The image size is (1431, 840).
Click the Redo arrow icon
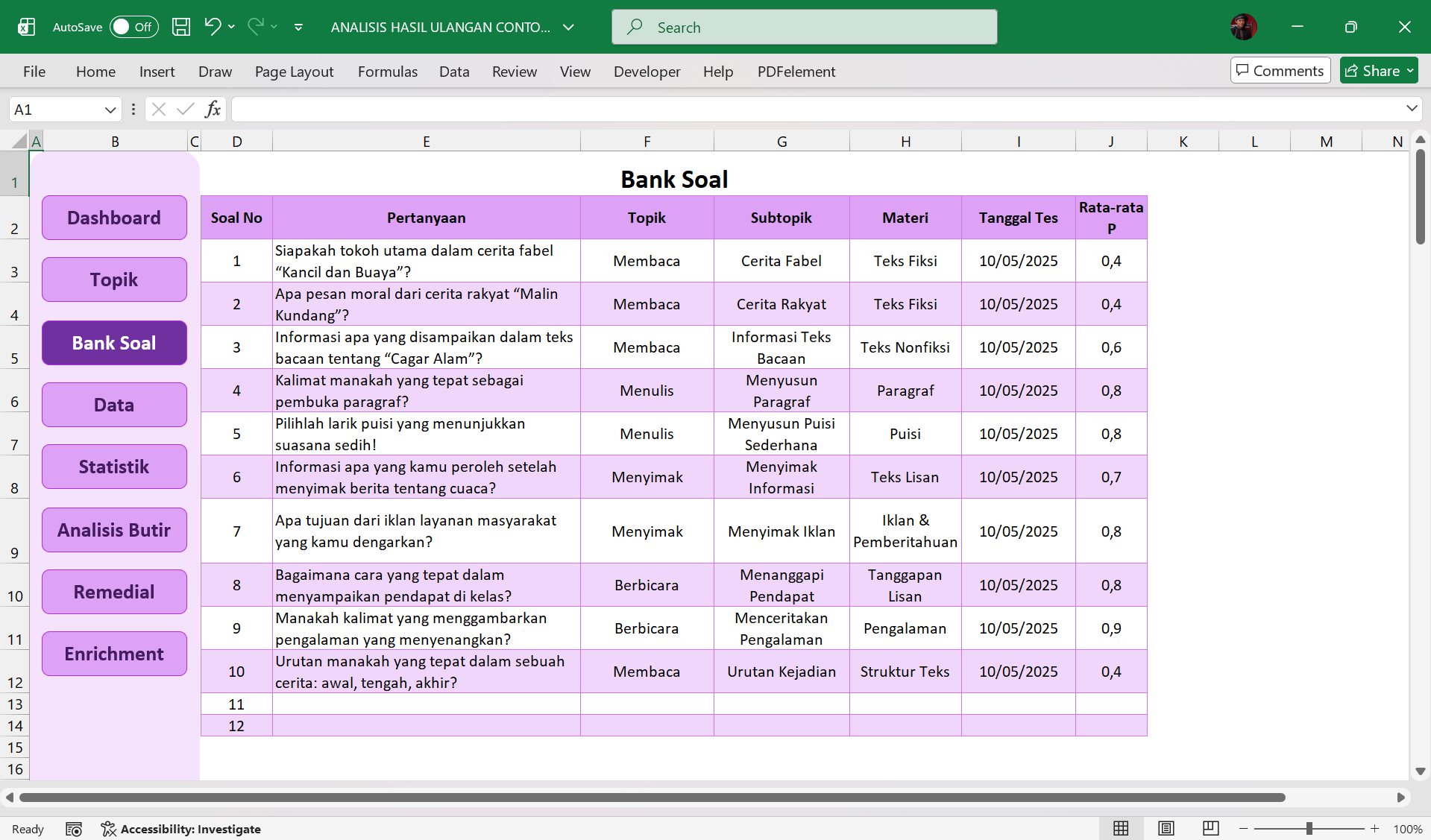coord(256,27)
